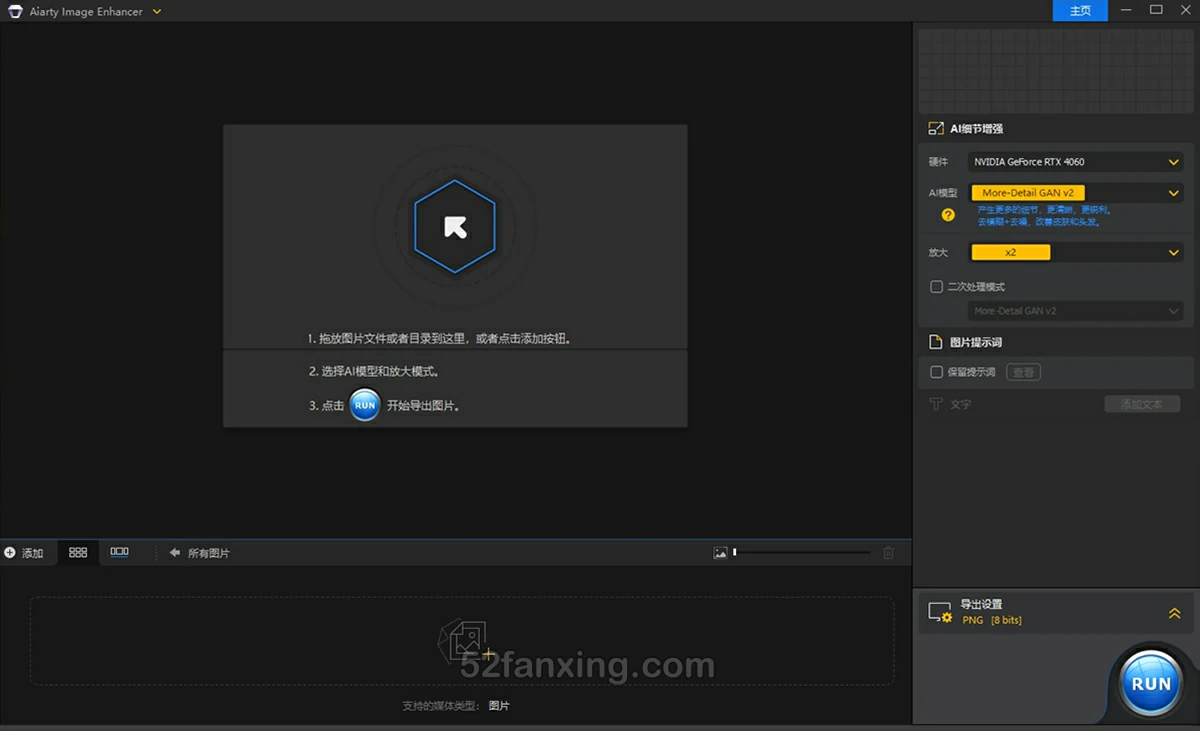Click the PNG export format text
The width and height of the screenshot is (1200, 731).
[973, 620]
